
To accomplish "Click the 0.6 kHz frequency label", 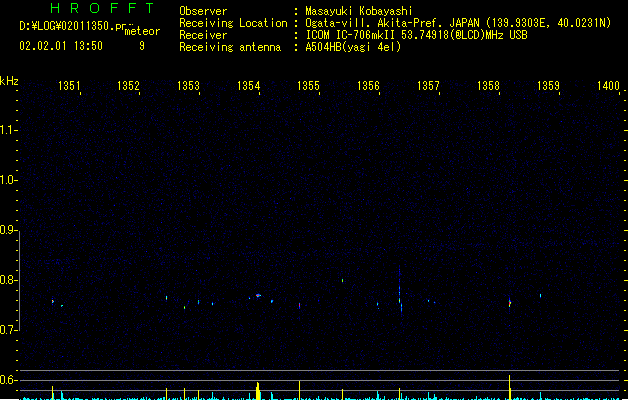I will (x=8, y=380).
